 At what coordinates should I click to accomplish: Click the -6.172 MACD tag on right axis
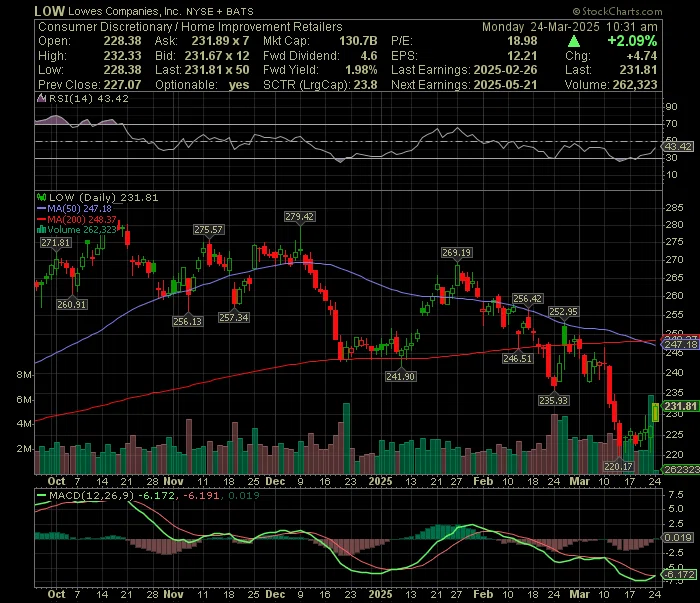(679, 574)
